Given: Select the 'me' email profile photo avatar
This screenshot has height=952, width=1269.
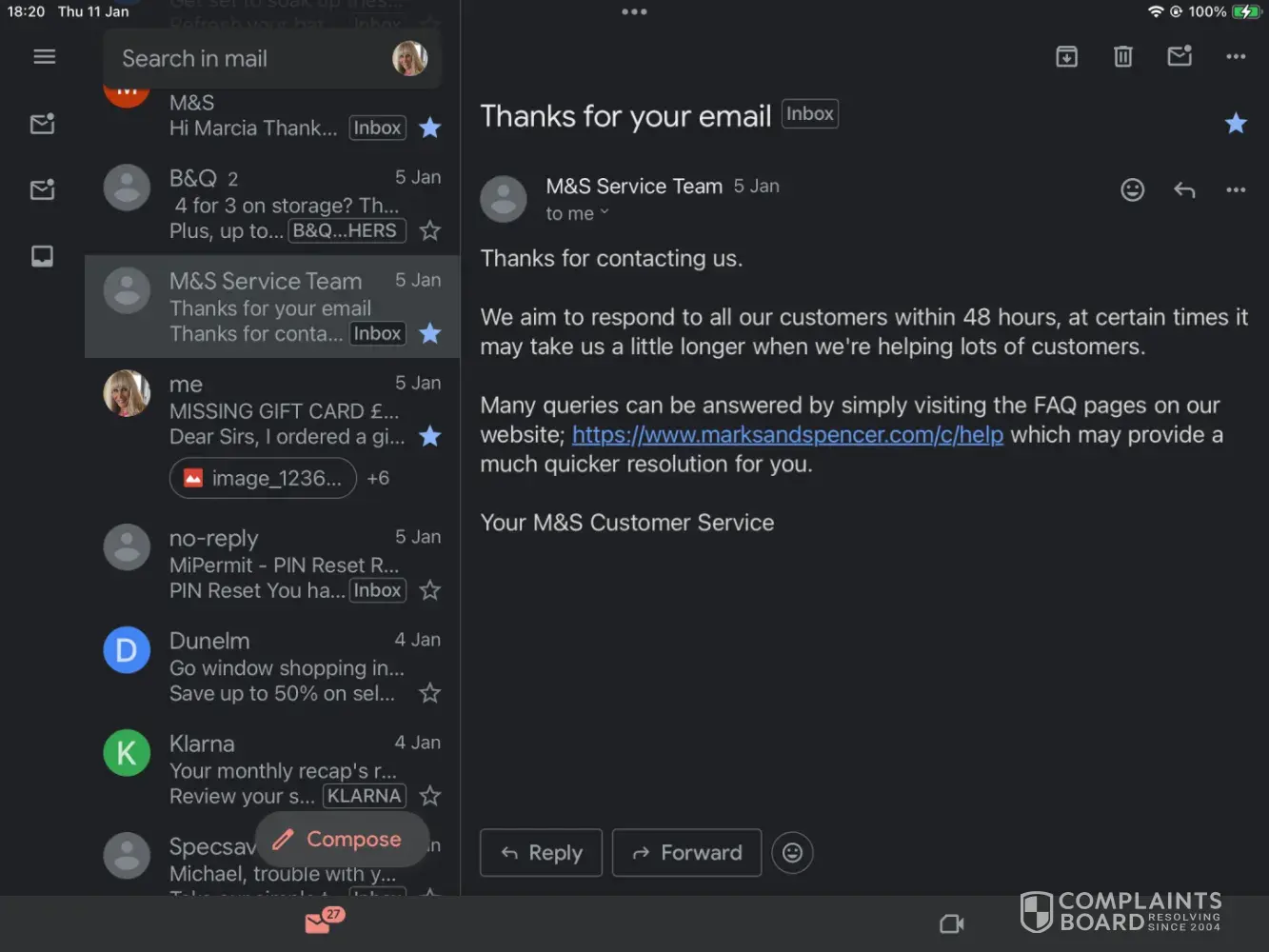Looking at the screenshot, I should pyautogui.click(x=127, y=393).
